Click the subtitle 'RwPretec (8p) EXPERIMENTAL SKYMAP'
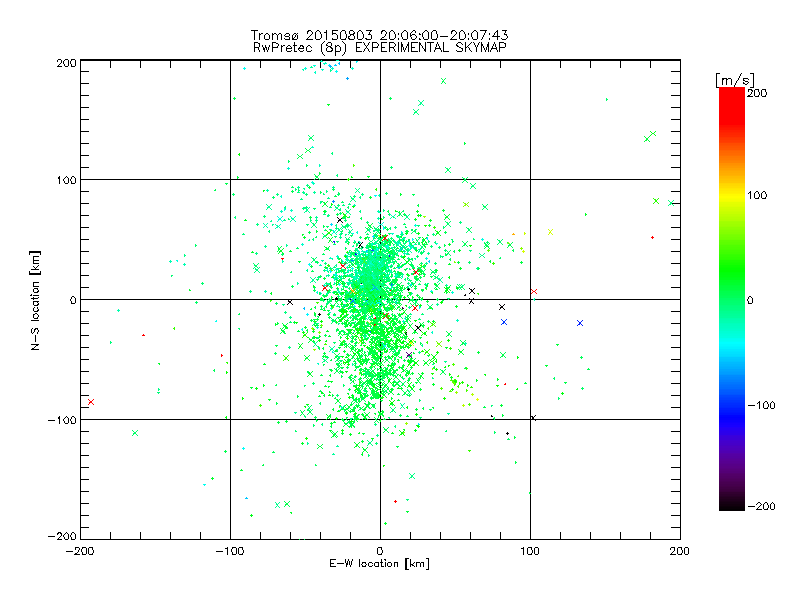 (x=379, y=48)
